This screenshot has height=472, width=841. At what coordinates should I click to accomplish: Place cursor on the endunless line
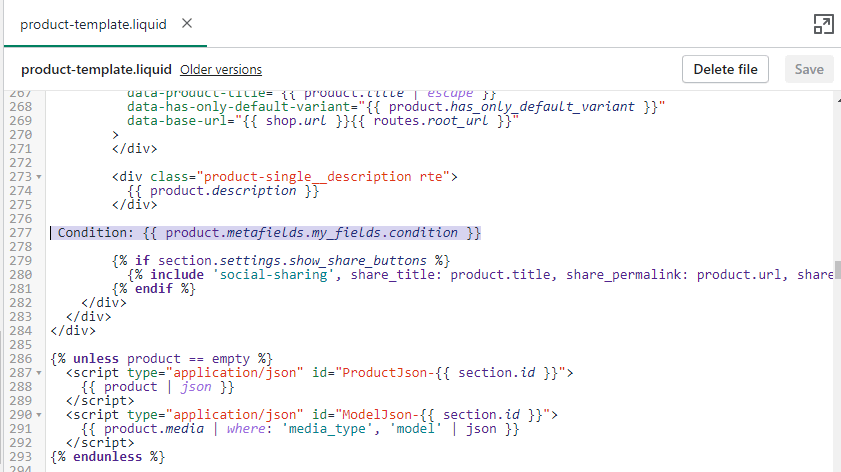(x=107, y=457)
